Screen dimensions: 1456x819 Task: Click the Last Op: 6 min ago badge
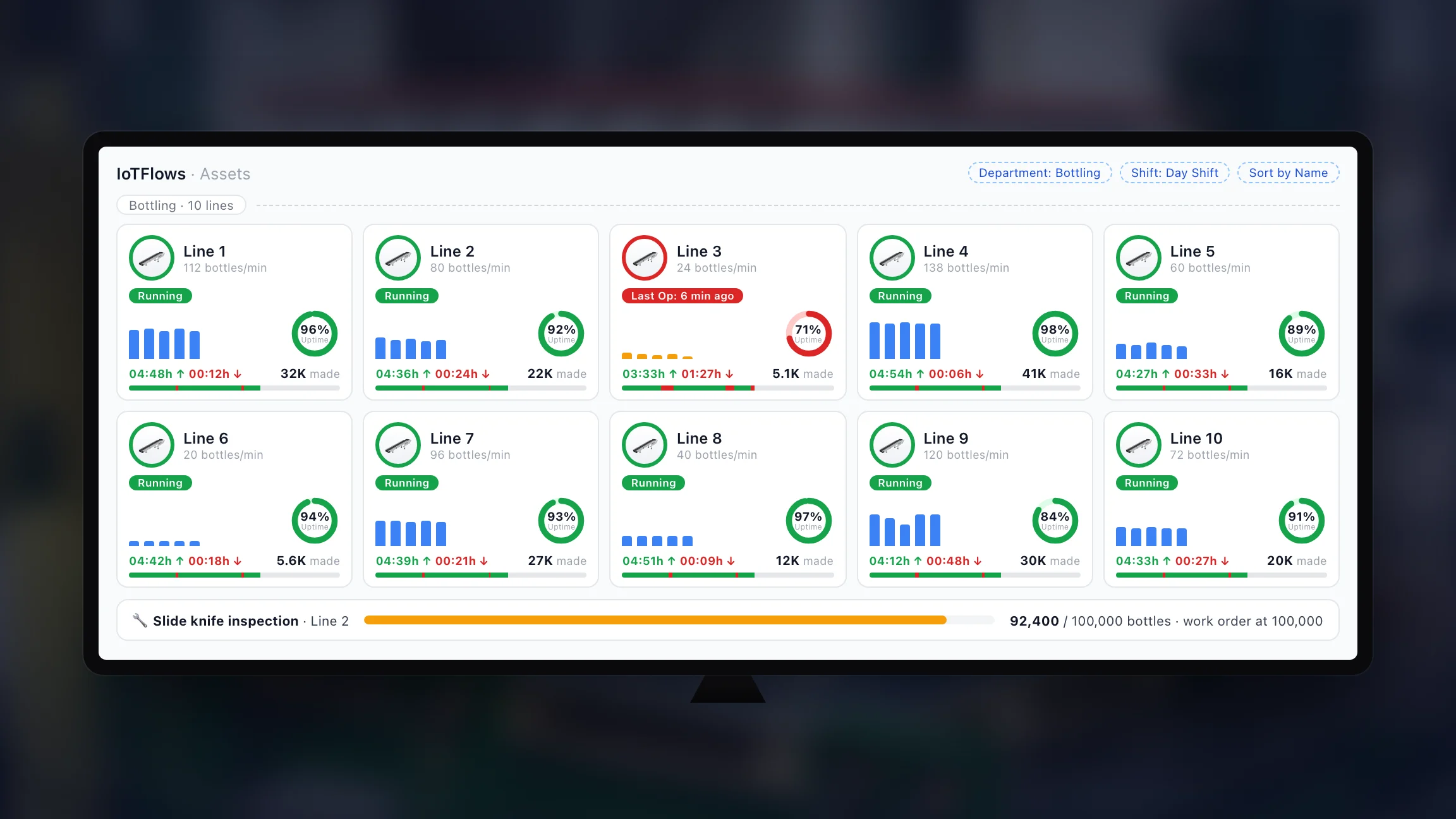pyautogui.click(x=682, y=296)
